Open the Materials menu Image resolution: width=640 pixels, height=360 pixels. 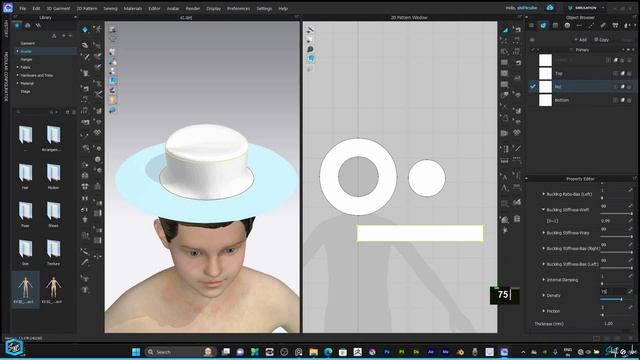pyautogui.click(x=133, y=8)
